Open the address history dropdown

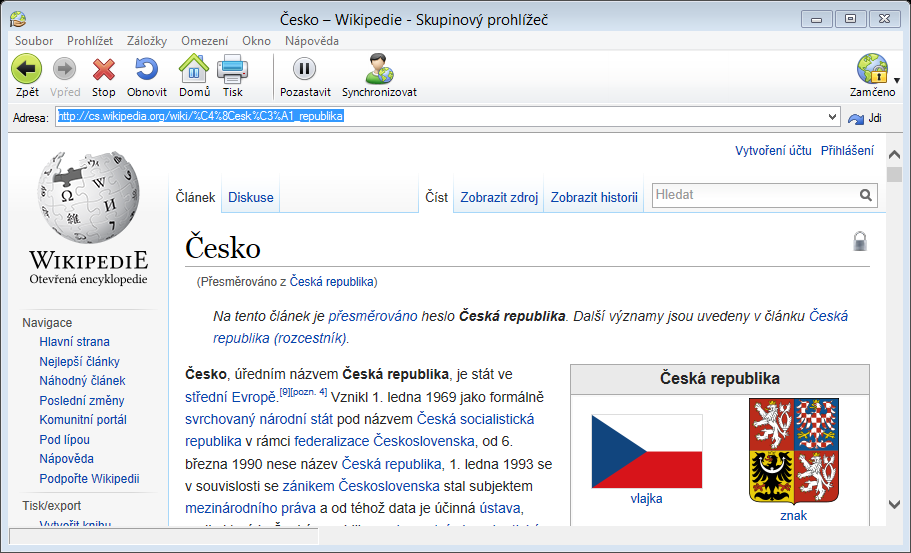[x=833, y=117]
